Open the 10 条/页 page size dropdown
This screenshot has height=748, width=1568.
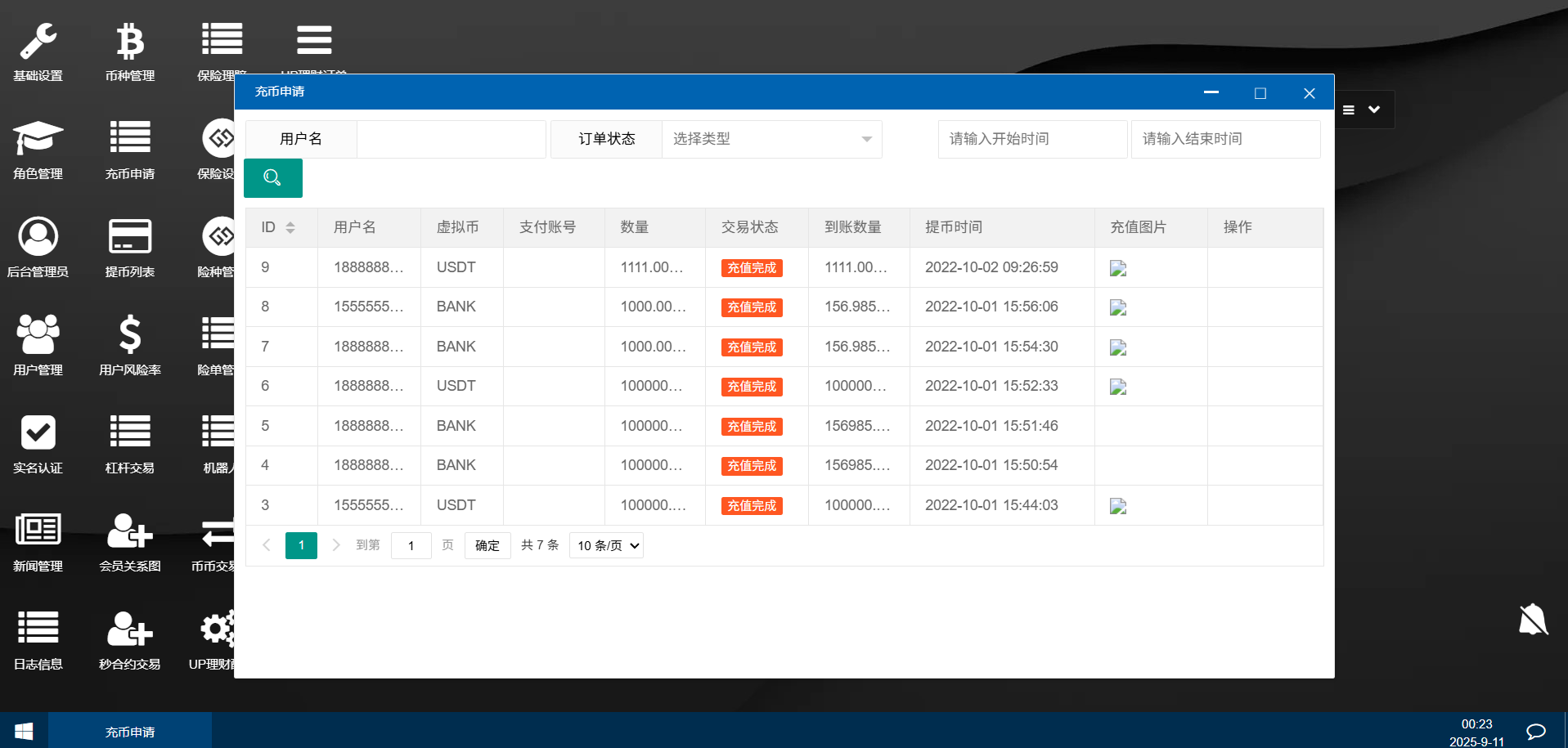click(x=606, y=545)
